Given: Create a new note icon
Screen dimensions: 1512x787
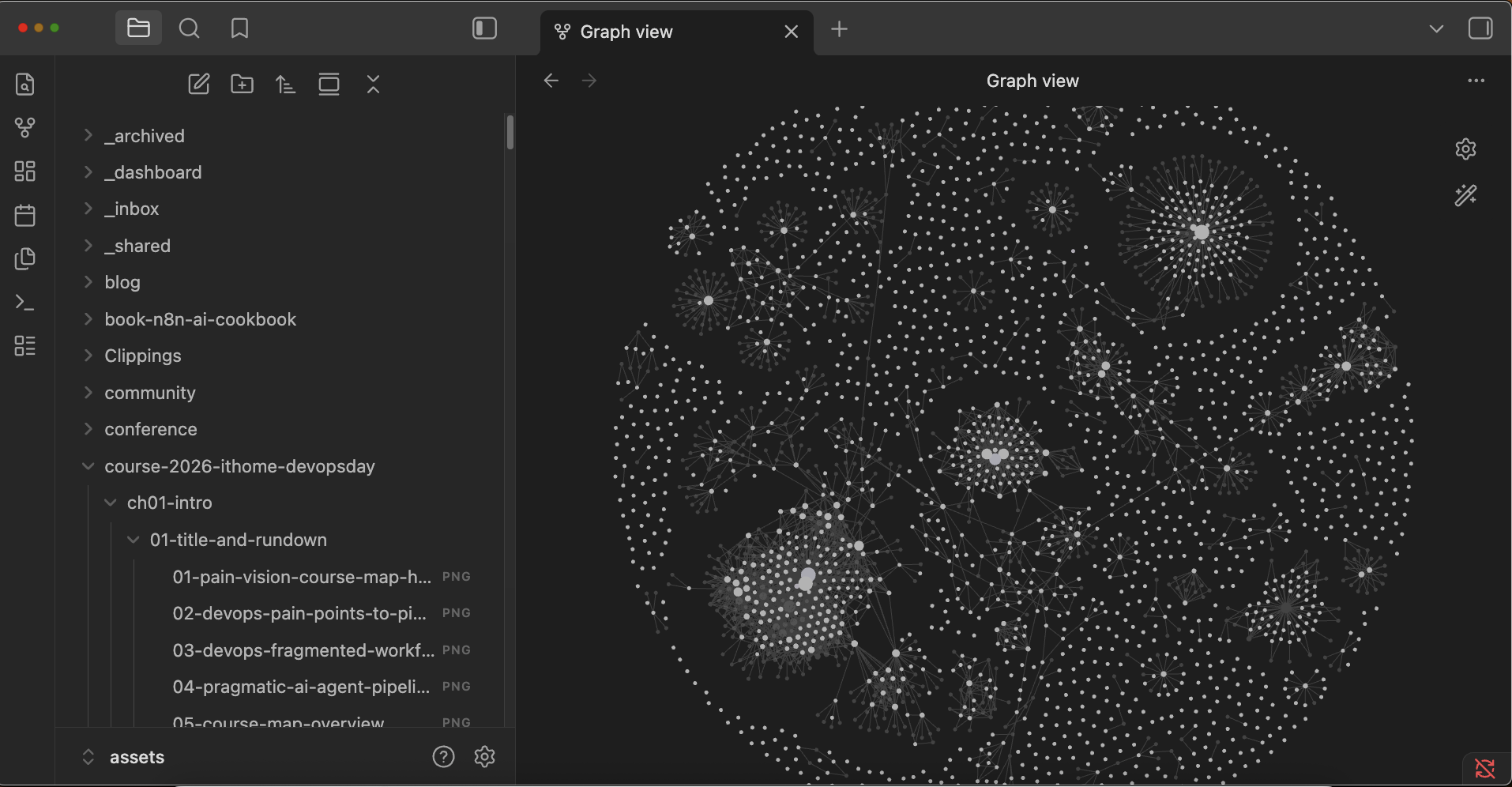Looking at the screenshot, I should (x=199, y=84).
